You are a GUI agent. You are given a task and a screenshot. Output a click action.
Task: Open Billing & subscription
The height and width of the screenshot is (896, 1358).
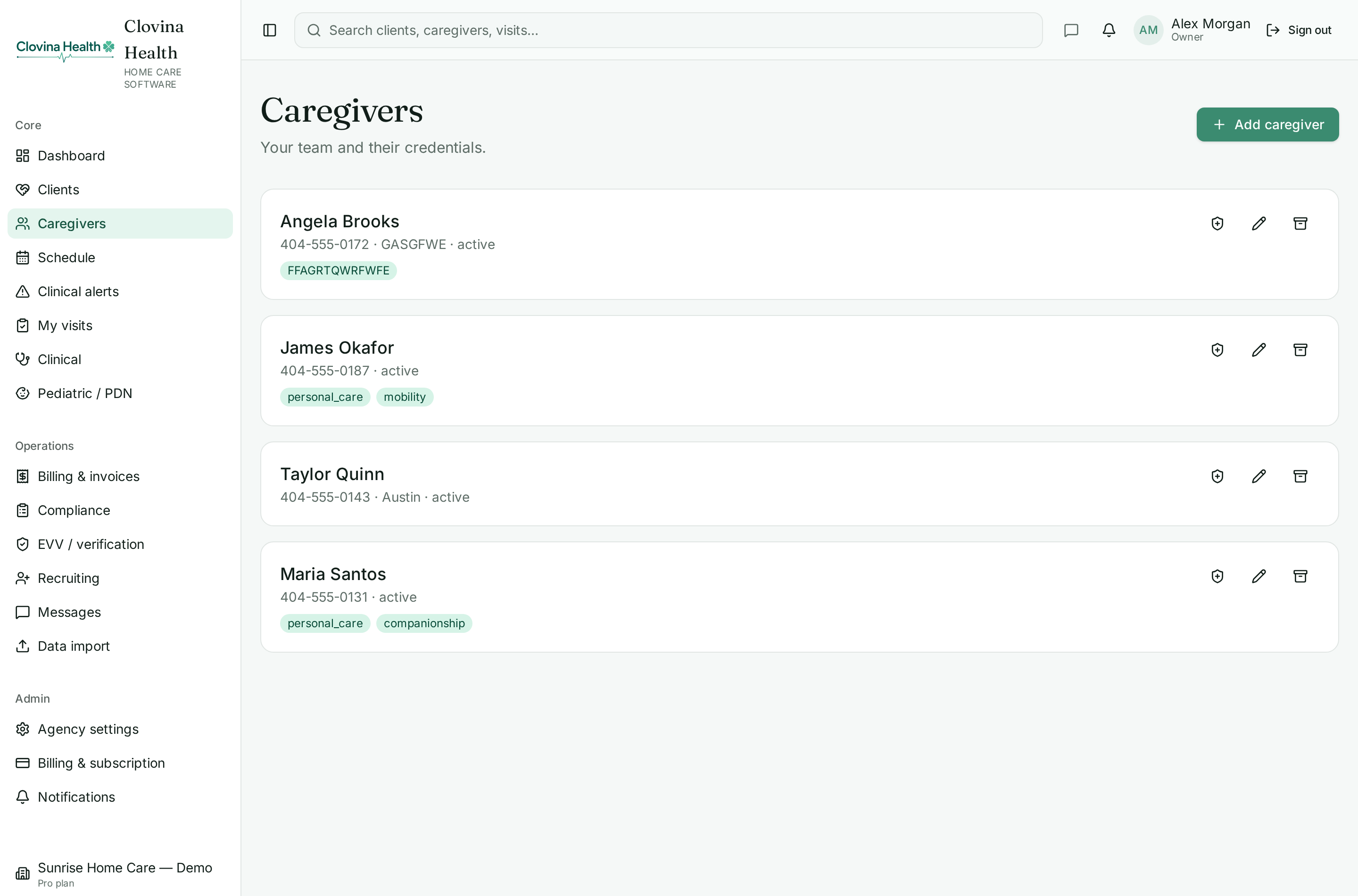(x=120, y=763)
